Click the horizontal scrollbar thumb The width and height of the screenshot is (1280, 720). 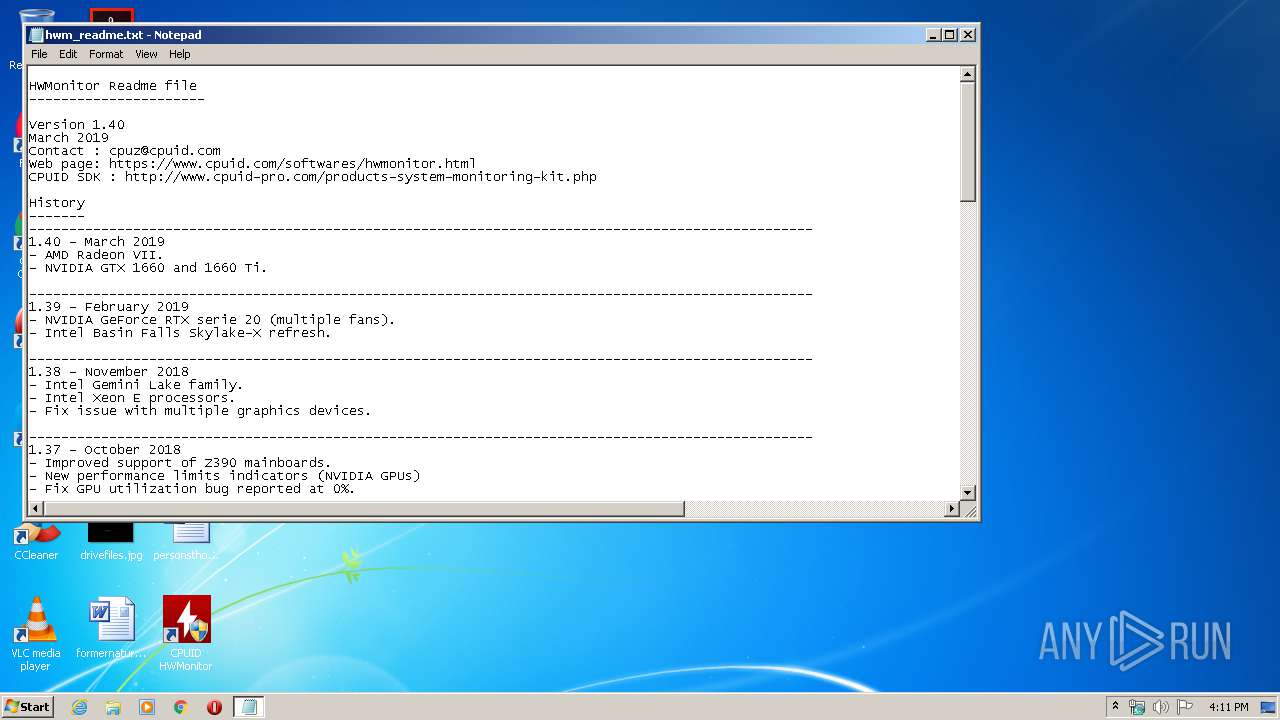pyautogui.click(x=364, y=509)
